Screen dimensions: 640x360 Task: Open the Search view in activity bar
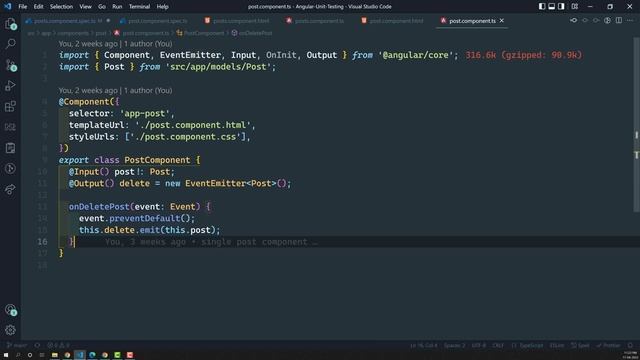coord(11,44)
